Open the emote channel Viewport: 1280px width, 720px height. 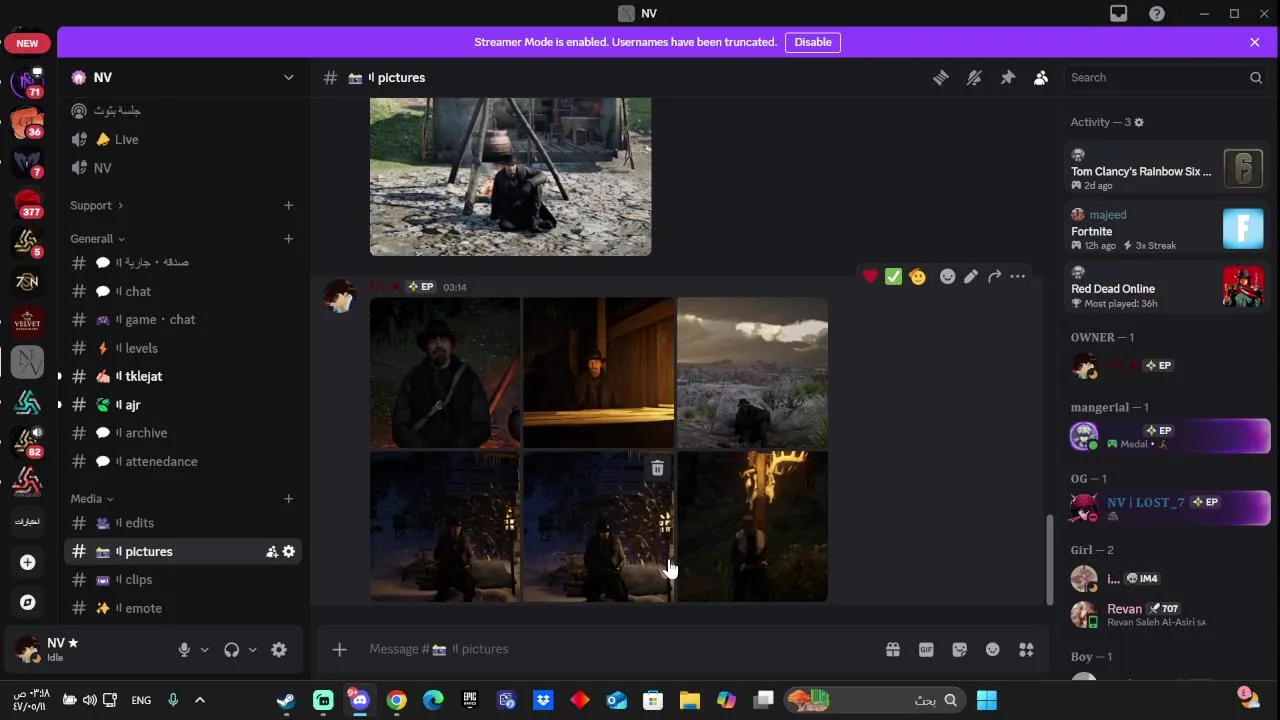184,608
